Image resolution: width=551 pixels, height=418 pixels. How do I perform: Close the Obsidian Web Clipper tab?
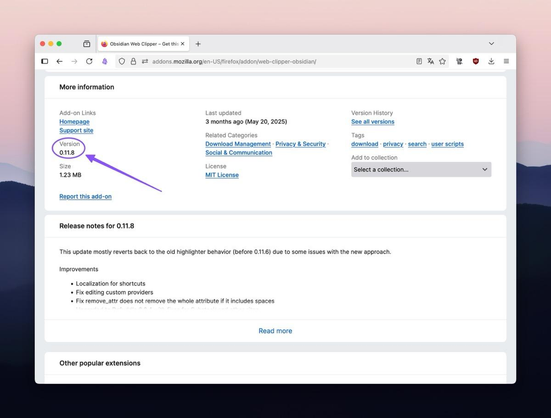[x=182, y=44]
